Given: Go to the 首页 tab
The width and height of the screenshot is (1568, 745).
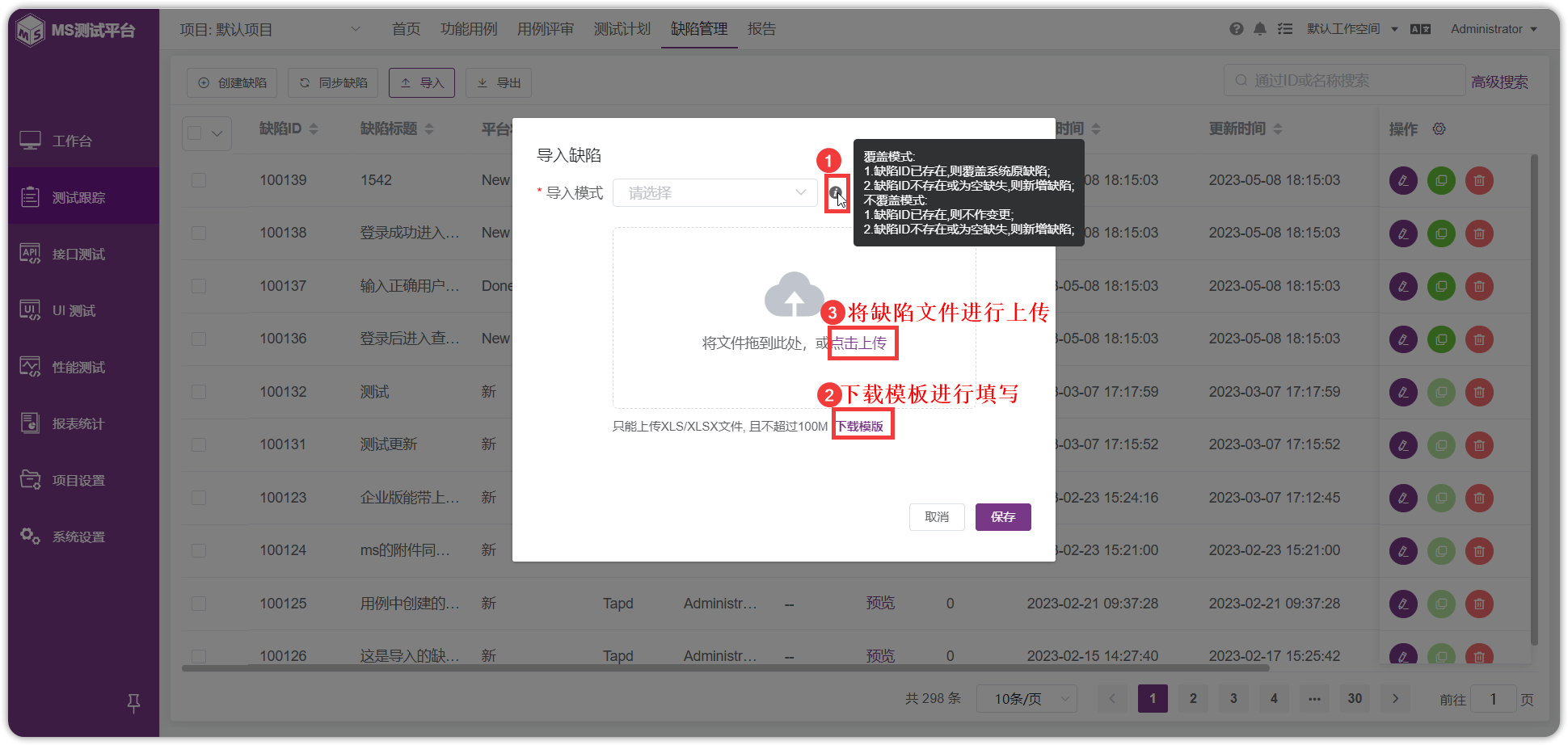Looking at the screenshot, I should click(407, 29).
